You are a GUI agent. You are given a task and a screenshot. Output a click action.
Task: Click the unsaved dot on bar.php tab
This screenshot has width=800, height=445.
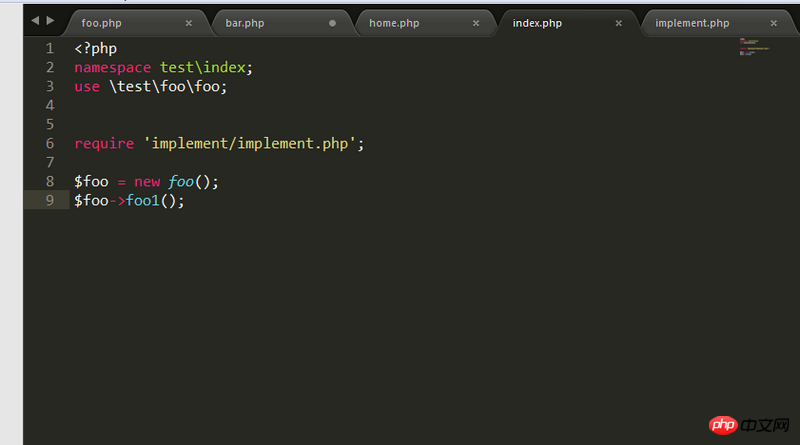pyautogui.click(x=332, y=23)
